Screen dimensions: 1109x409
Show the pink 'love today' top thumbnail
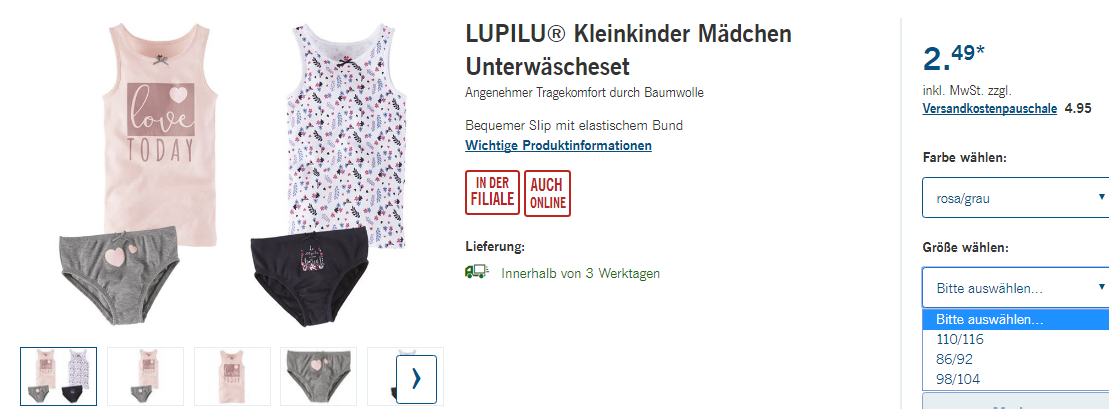tap(232, 376)
